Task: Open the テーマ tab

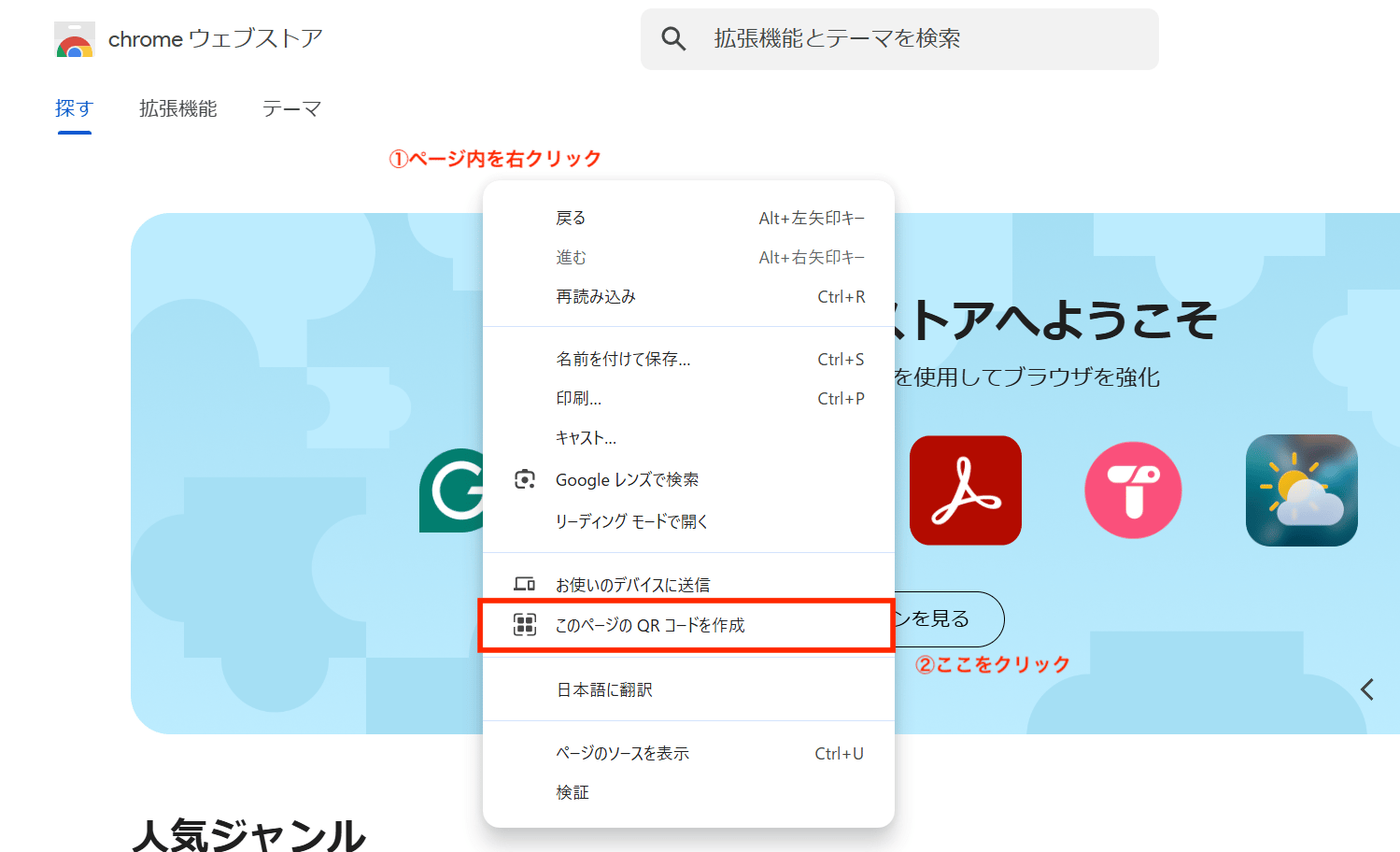Action: point(290,108)
